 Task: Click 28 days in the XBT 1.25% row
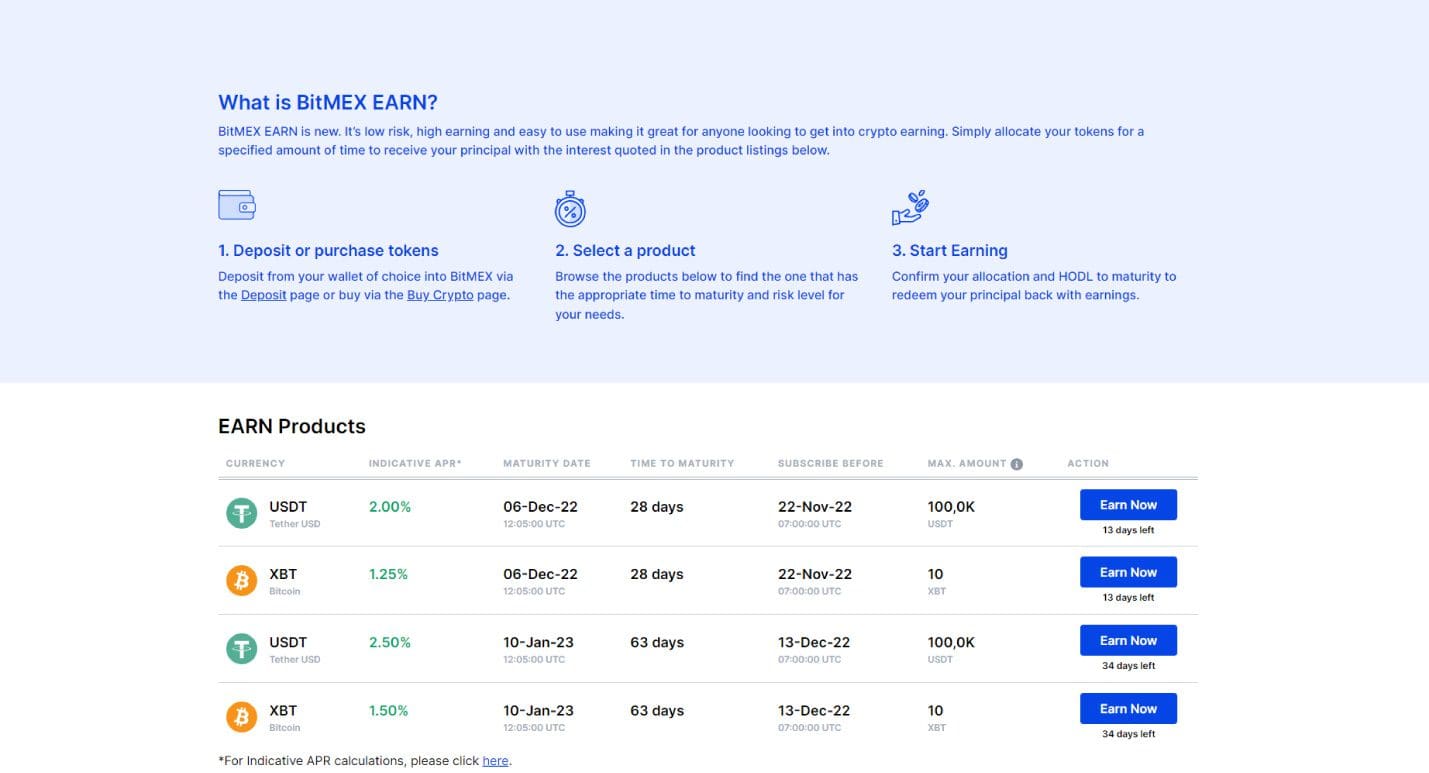point(657,575)
